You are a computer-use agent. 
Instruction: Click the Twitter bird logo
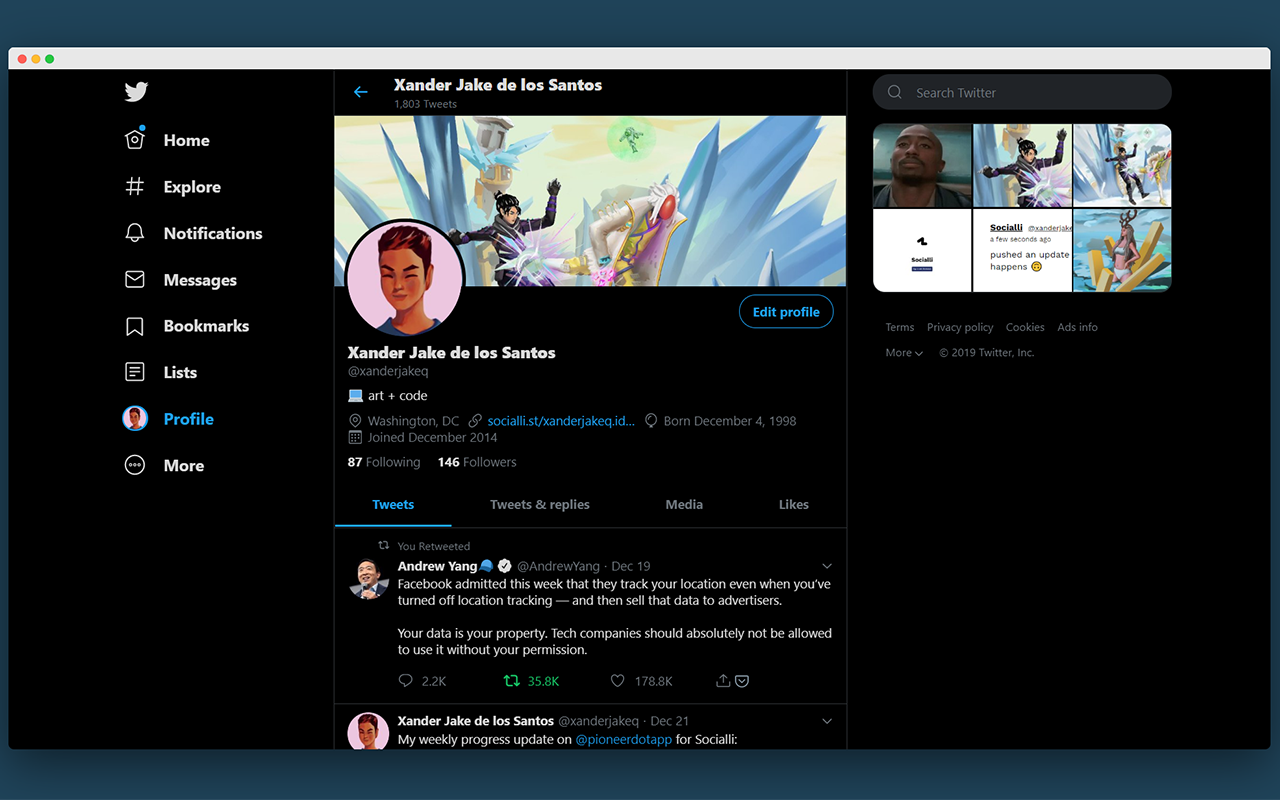[x=136, y=92]
